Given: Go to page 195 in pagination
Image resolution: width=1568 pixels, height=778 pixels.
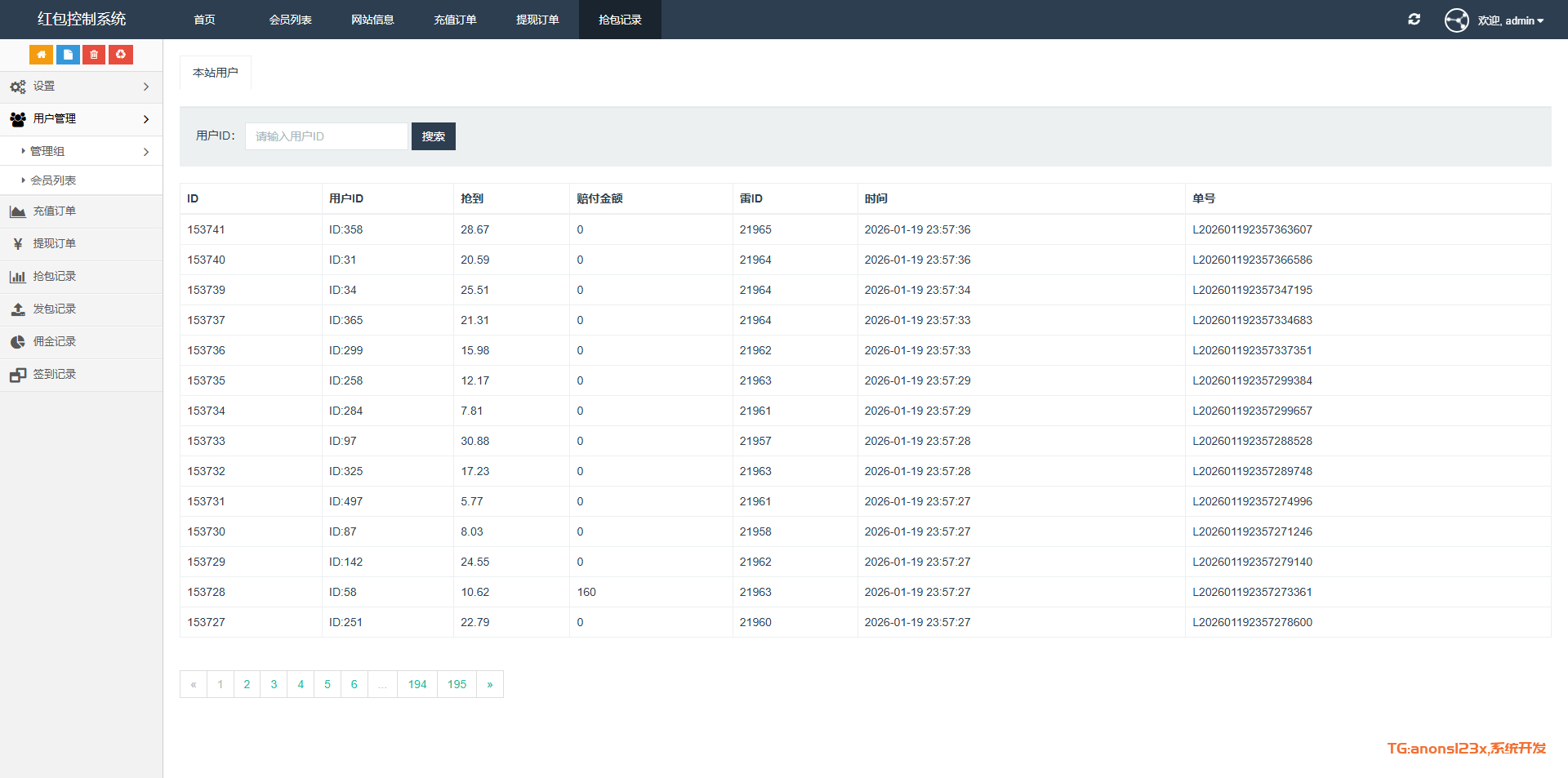Looking at the screenshot, I should [457, 684].
